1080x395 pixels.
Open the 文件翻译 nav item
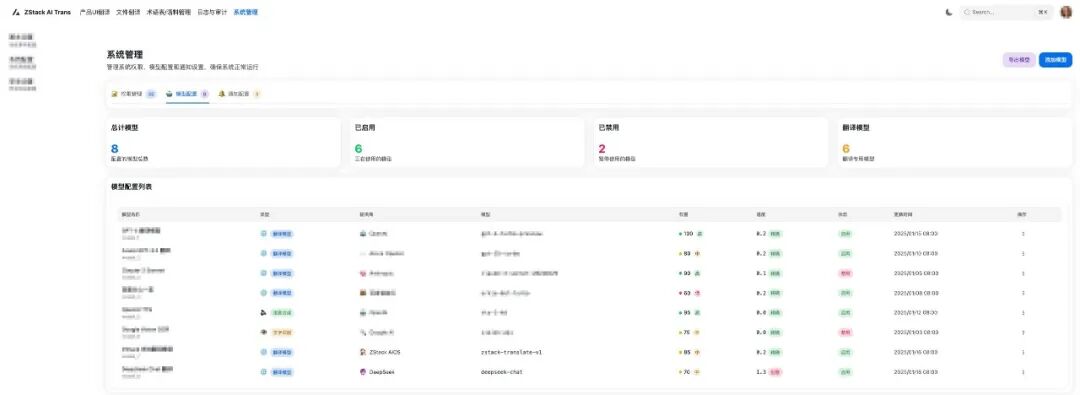coord(128,12)
